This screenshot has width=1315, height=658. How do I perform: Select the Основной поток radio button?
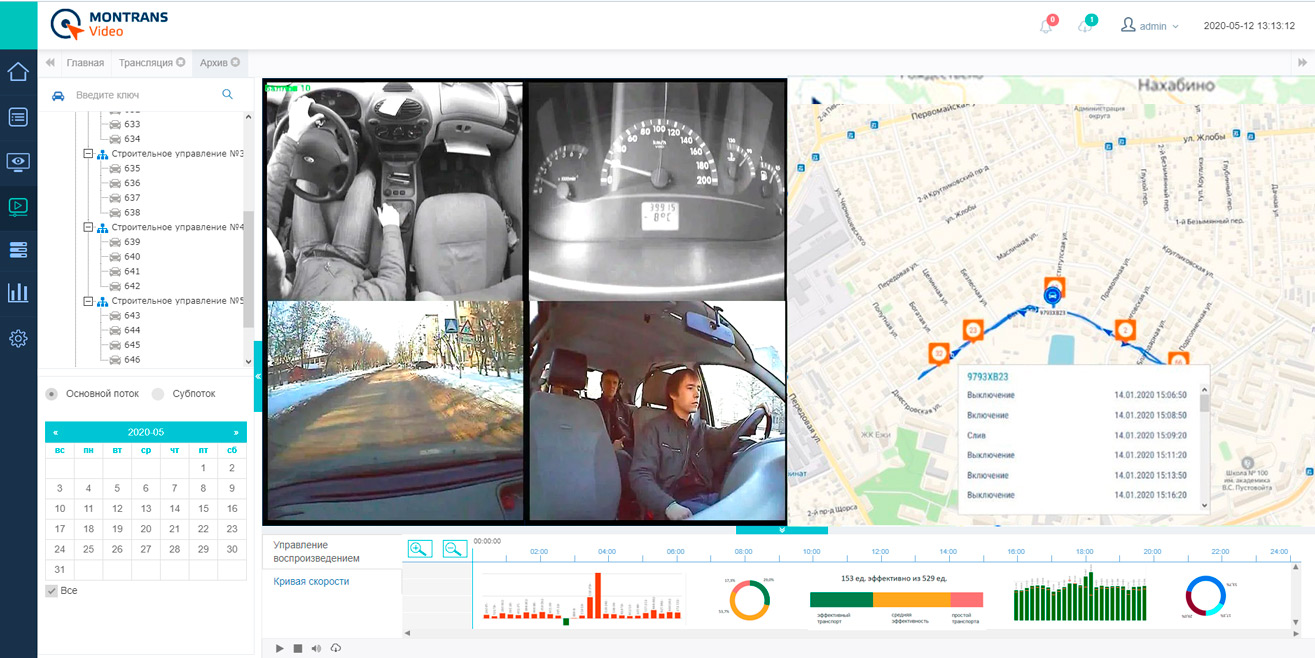49,393
